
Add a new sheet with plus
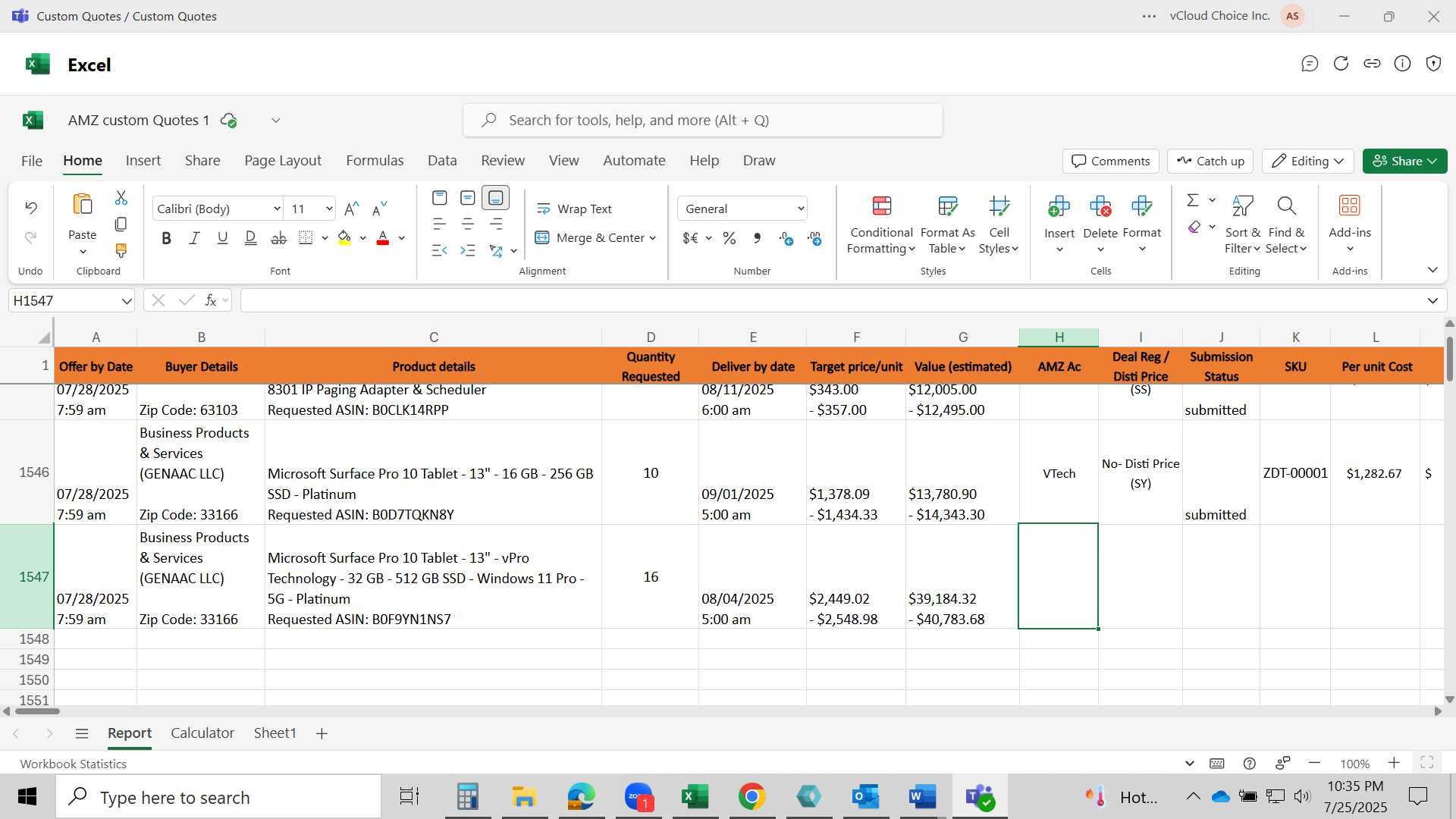pyautogui.click(x=322, y=733)
